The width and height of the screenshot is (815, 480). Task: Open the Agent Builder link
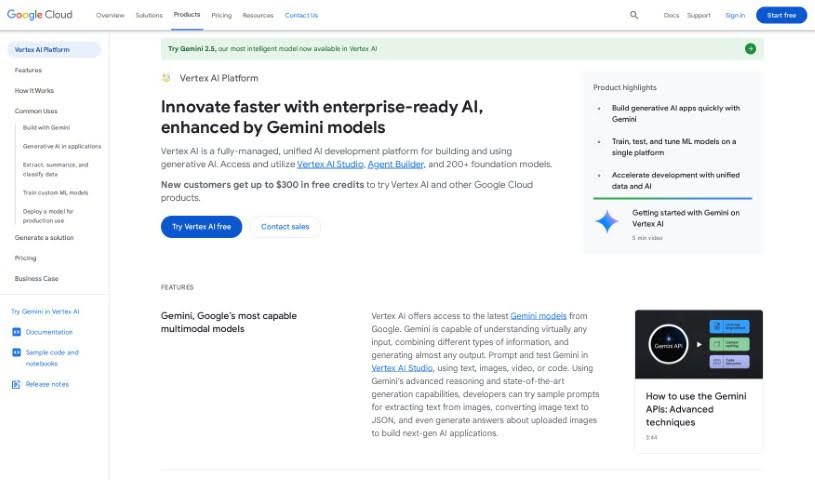(x=396, y=164)
